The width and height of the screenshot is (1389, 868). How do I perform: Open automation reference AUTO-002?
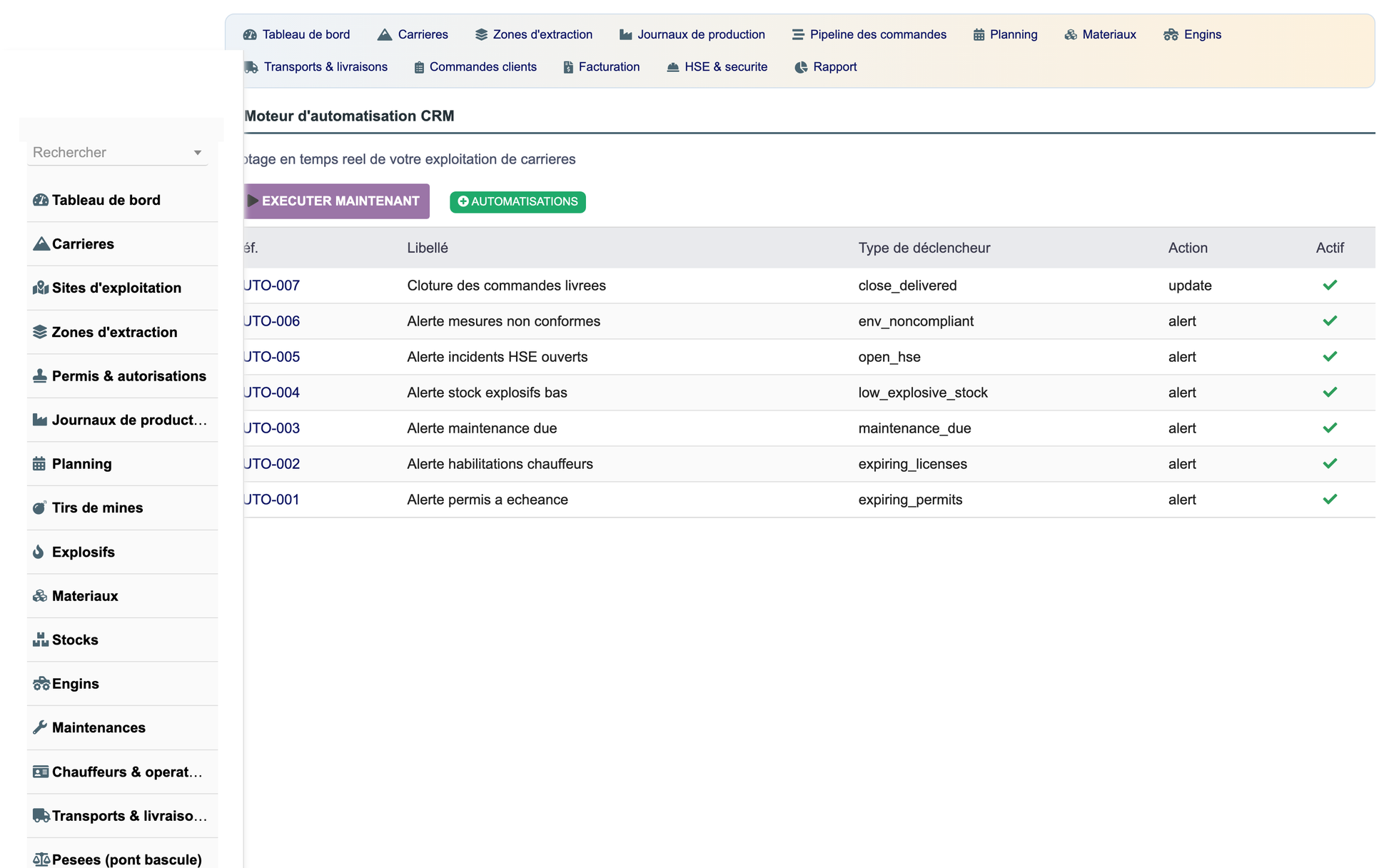click(x=271, y=464)
